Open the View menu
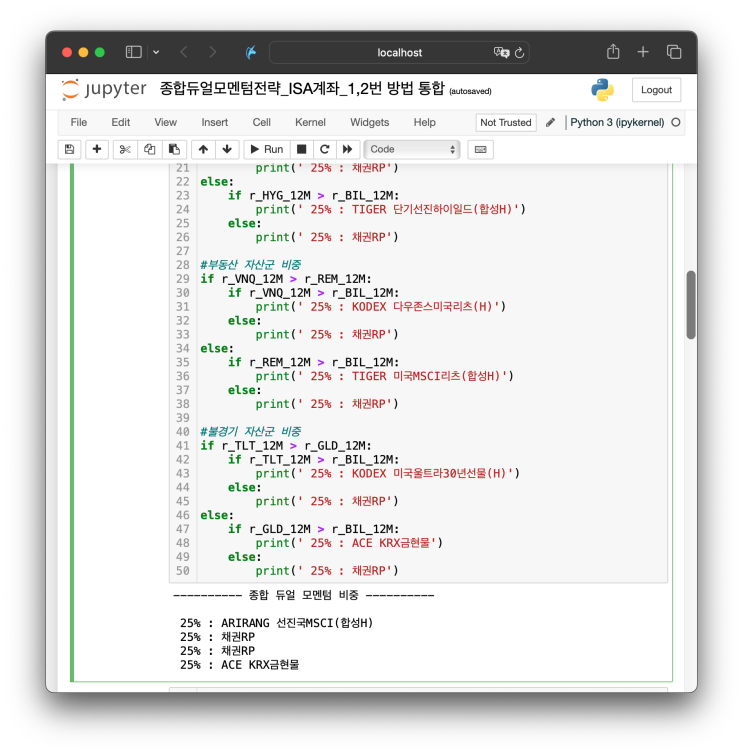The width and height of the screenshot is (743, 753). pyautogui.click(x=166, y=122)
